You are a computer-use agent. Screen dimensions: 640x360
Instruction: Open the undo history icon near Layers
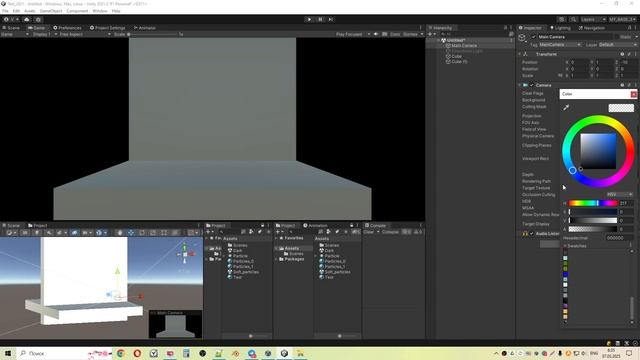[562, 19]
